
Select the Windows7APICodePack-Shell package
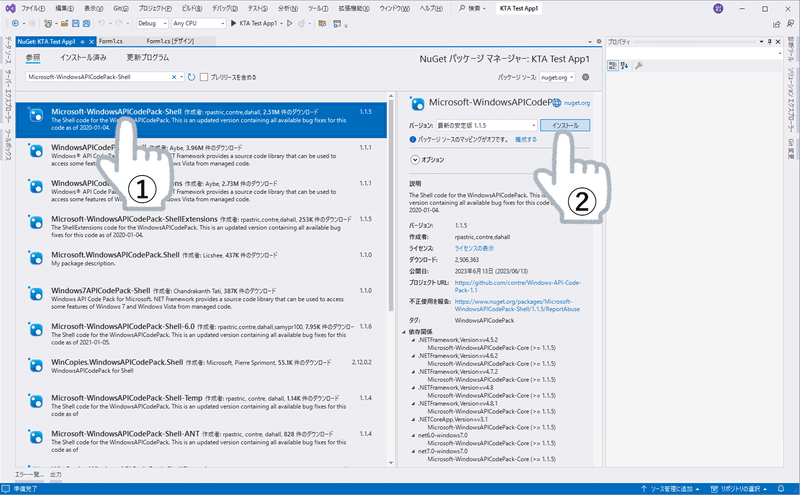click(201, 298)
